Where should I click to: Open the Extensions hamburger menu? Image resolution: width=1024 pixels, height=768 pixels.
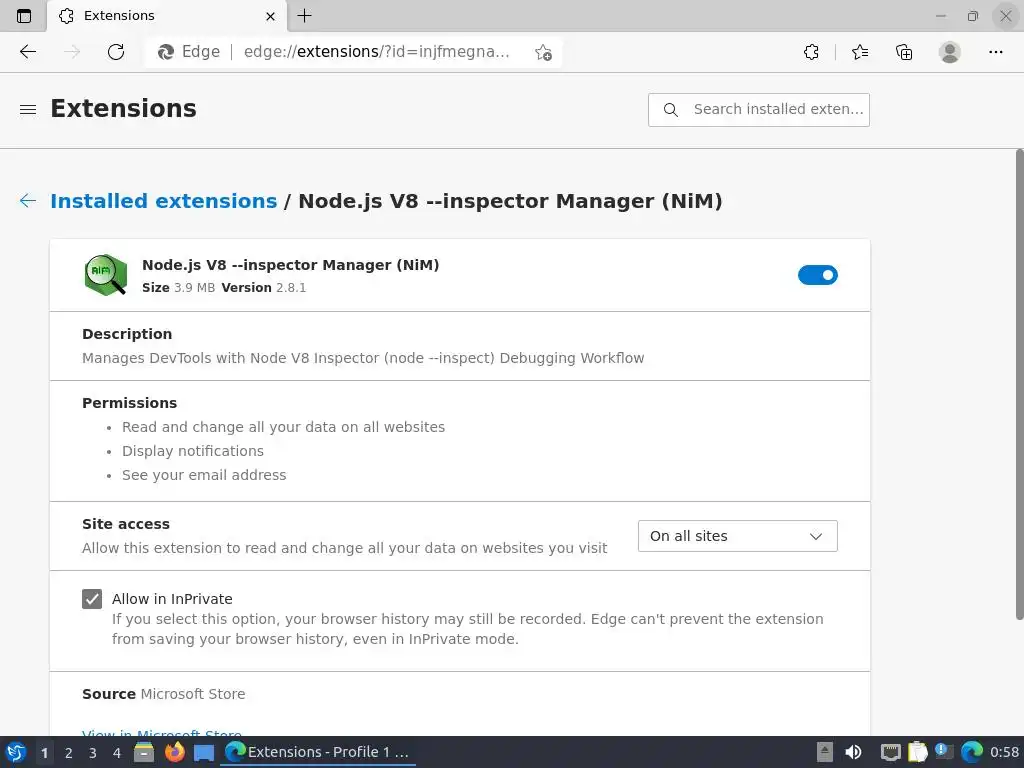click(x=28, y=110)
